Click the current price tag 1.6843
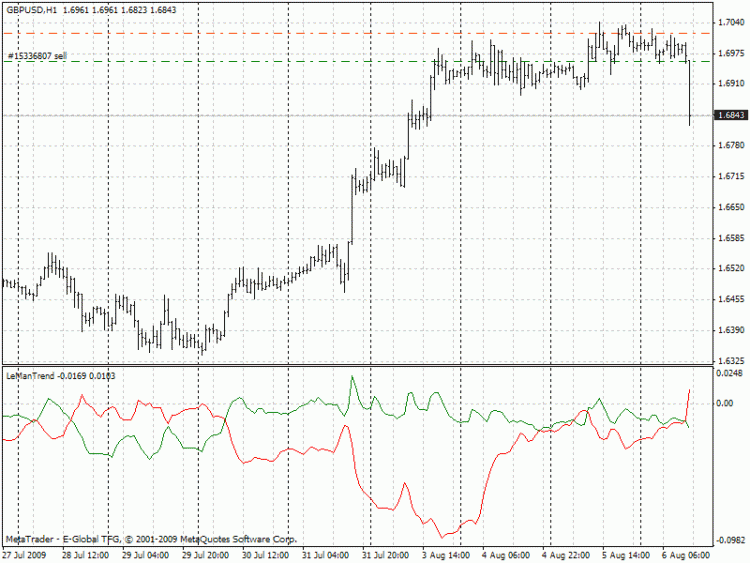This screenshot has height=563, width=750. tap(729, 116)
